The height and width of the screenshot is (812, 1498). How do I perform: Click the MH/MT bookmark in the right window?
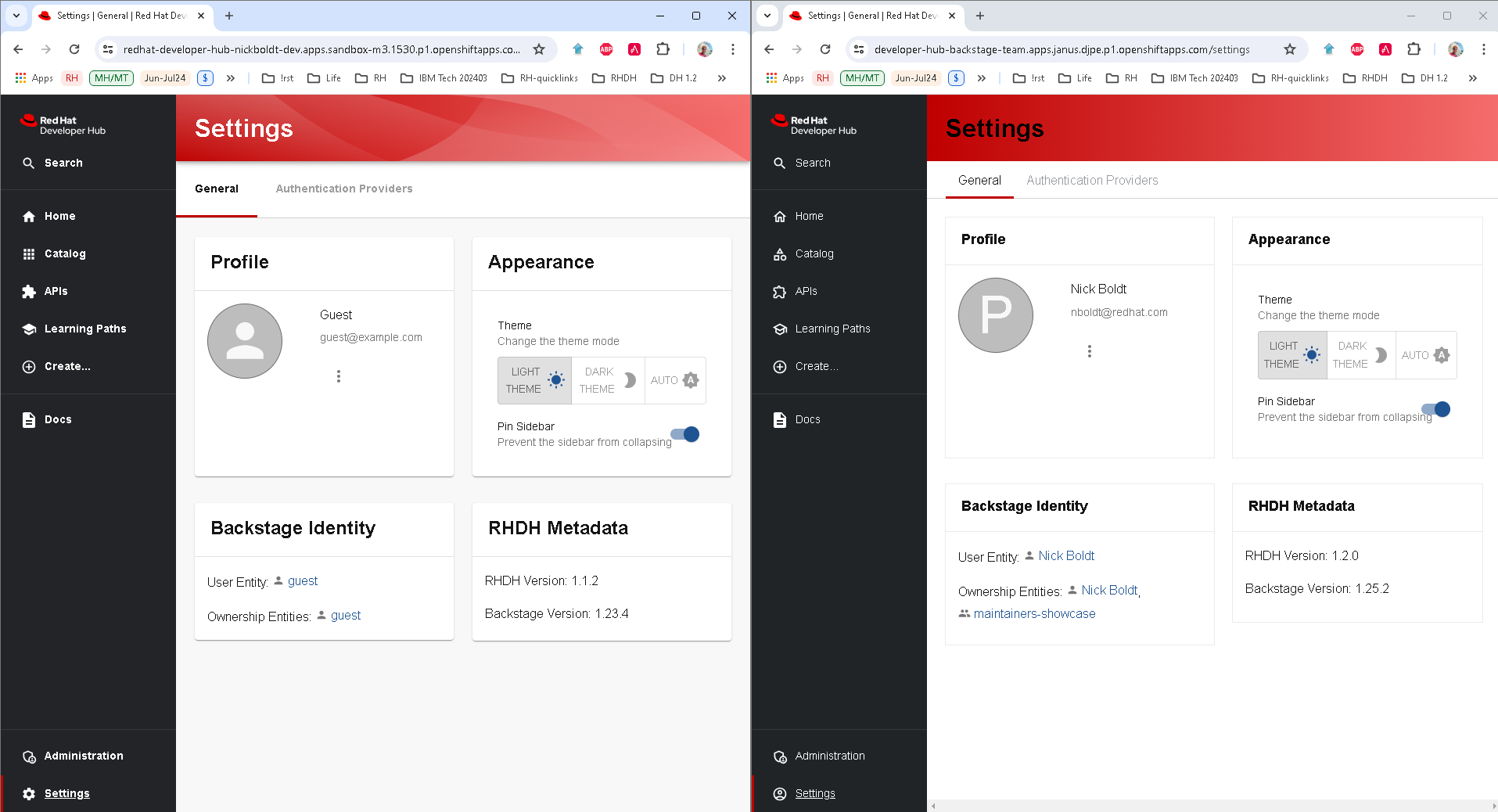click(862, 78)
